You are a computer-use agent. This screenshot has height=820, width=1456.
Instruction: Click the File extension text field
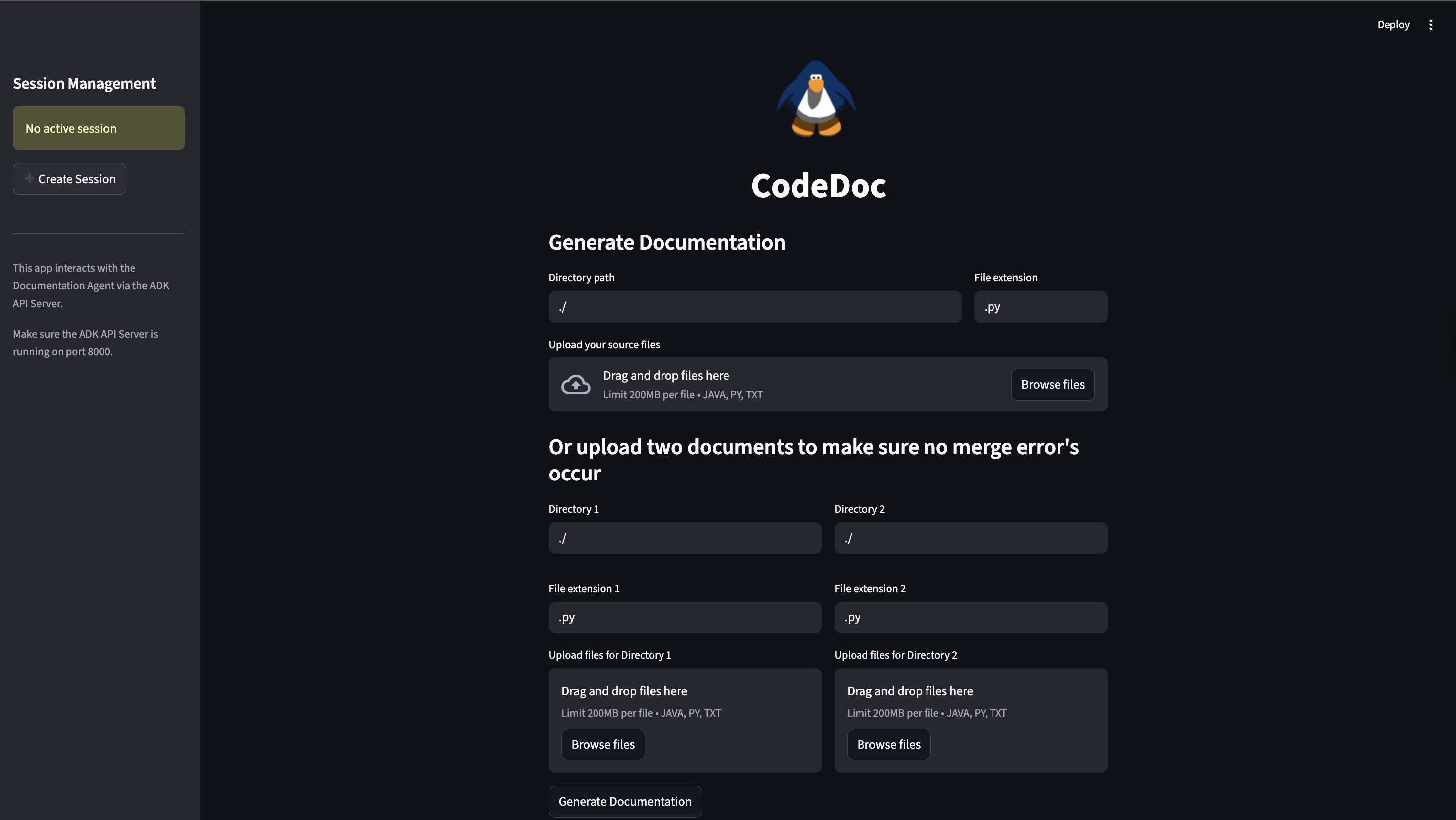pyautogui.click(x=1040, y=307)
